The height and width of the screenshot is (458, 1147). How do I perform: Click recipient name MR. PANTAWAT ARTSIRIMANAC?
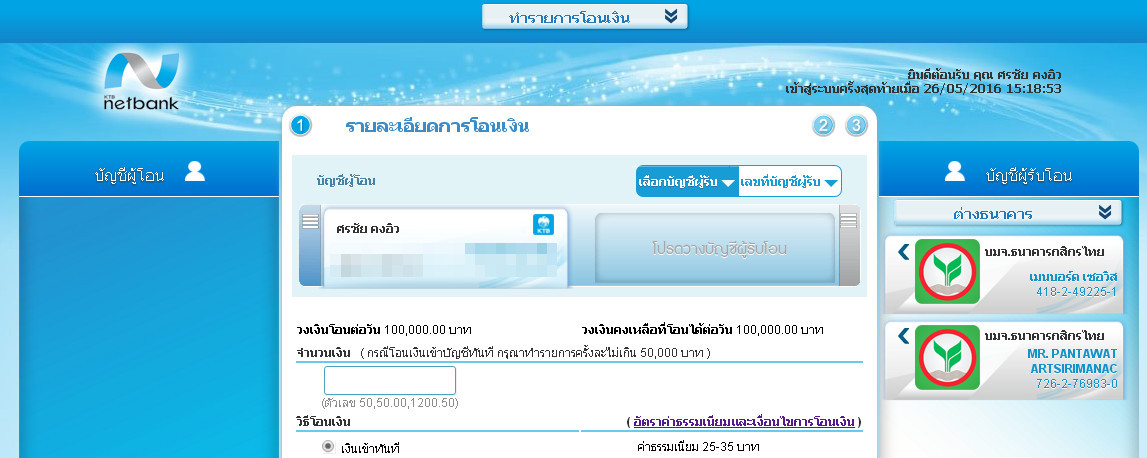1072,361
